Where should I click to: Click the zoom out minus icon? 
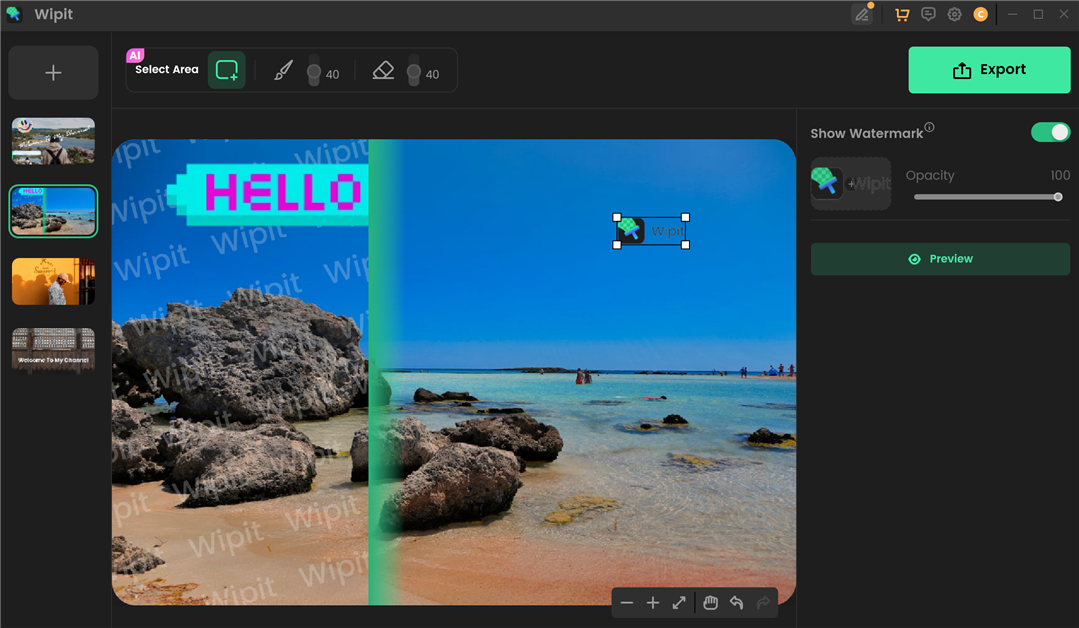click(627, 603)
